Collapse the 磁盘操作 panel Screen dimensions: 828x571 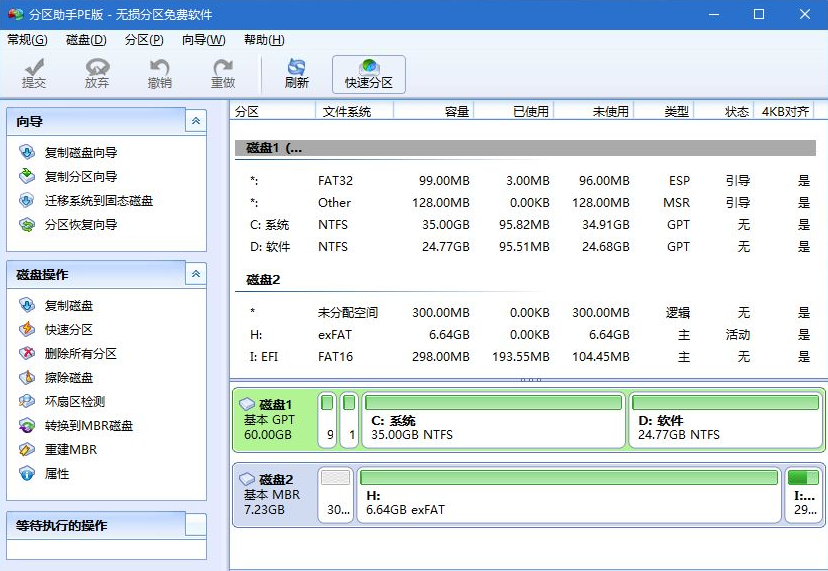pyautogui.click(x=196, y=274)
